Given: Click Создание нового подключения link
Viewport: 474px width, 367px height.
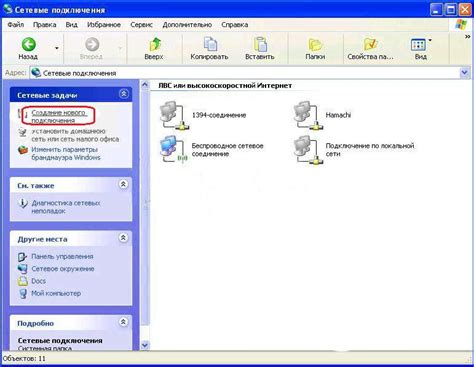Looking at the screenshot, I should click(59, 116).
